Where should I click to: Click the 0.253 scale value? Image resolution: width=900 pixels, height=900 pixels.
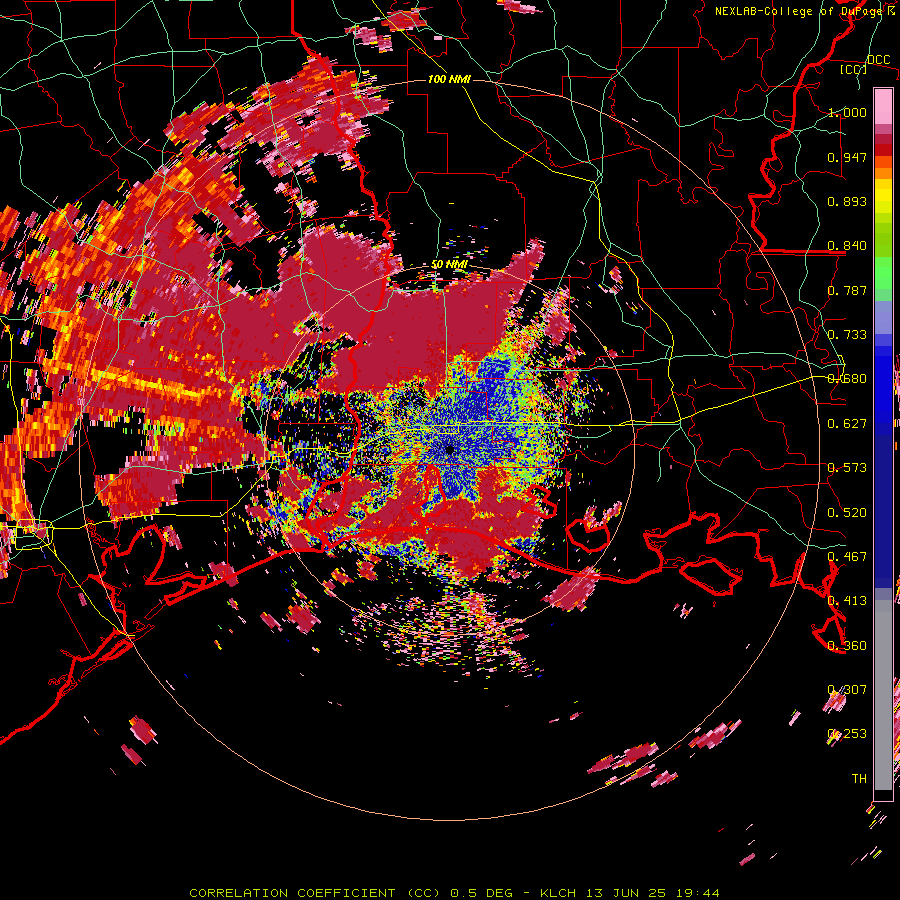point(847,734)
